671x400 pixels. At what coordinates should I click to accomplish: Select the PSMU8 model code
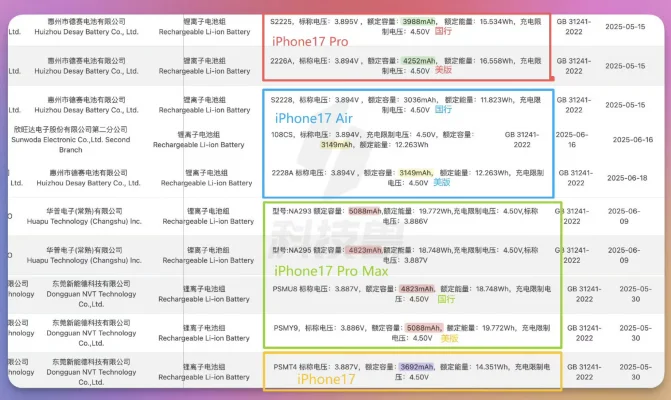[x=285, y=289]
